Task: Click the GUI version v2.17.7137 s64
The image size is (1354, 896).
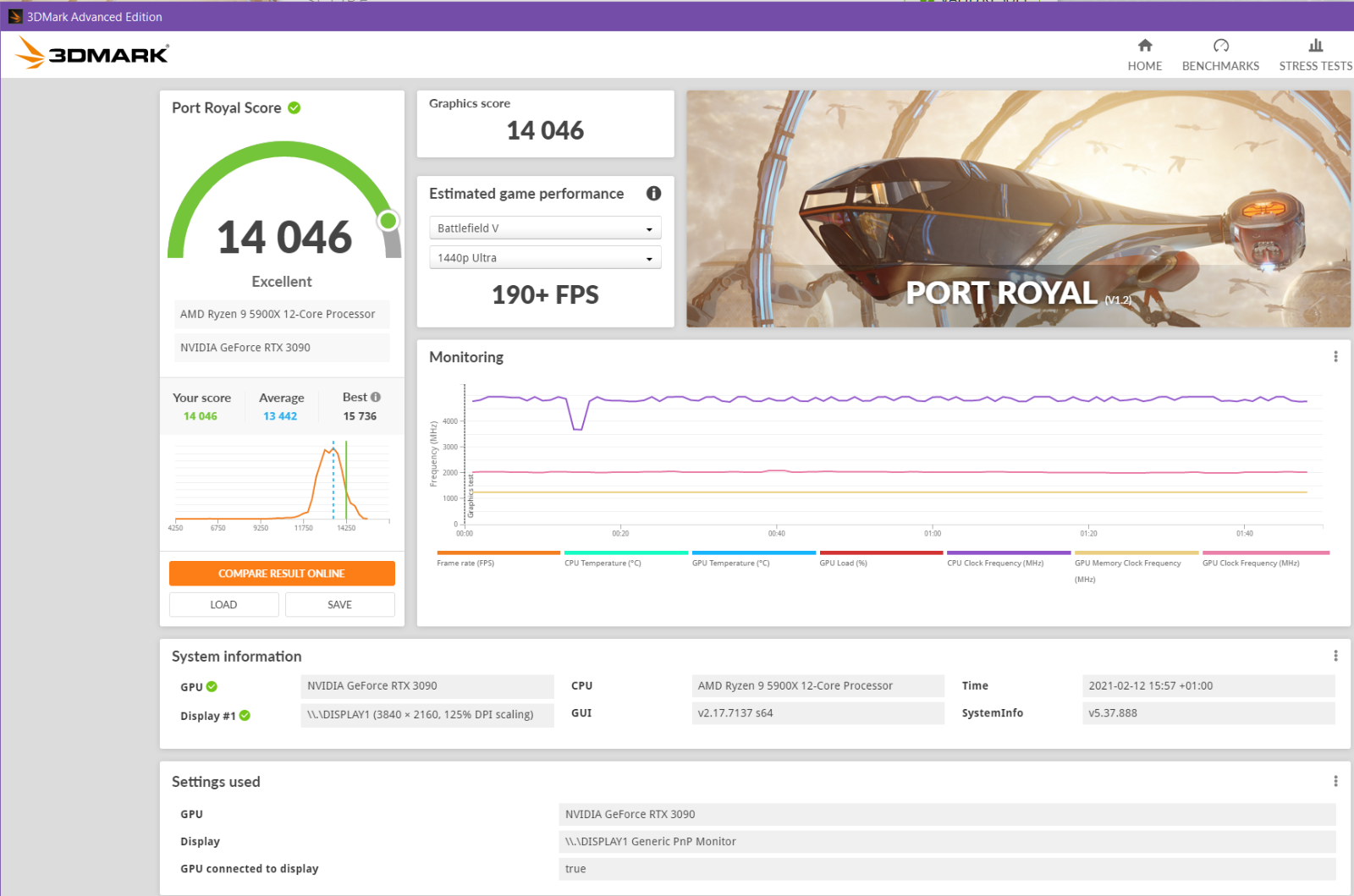Action: coord(817,713)
